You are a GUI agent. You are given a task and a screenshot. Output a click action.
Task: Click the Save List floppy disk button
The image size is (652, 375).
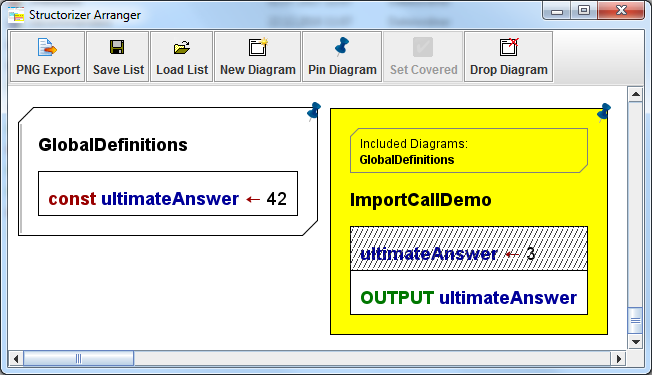coord(118,57)
